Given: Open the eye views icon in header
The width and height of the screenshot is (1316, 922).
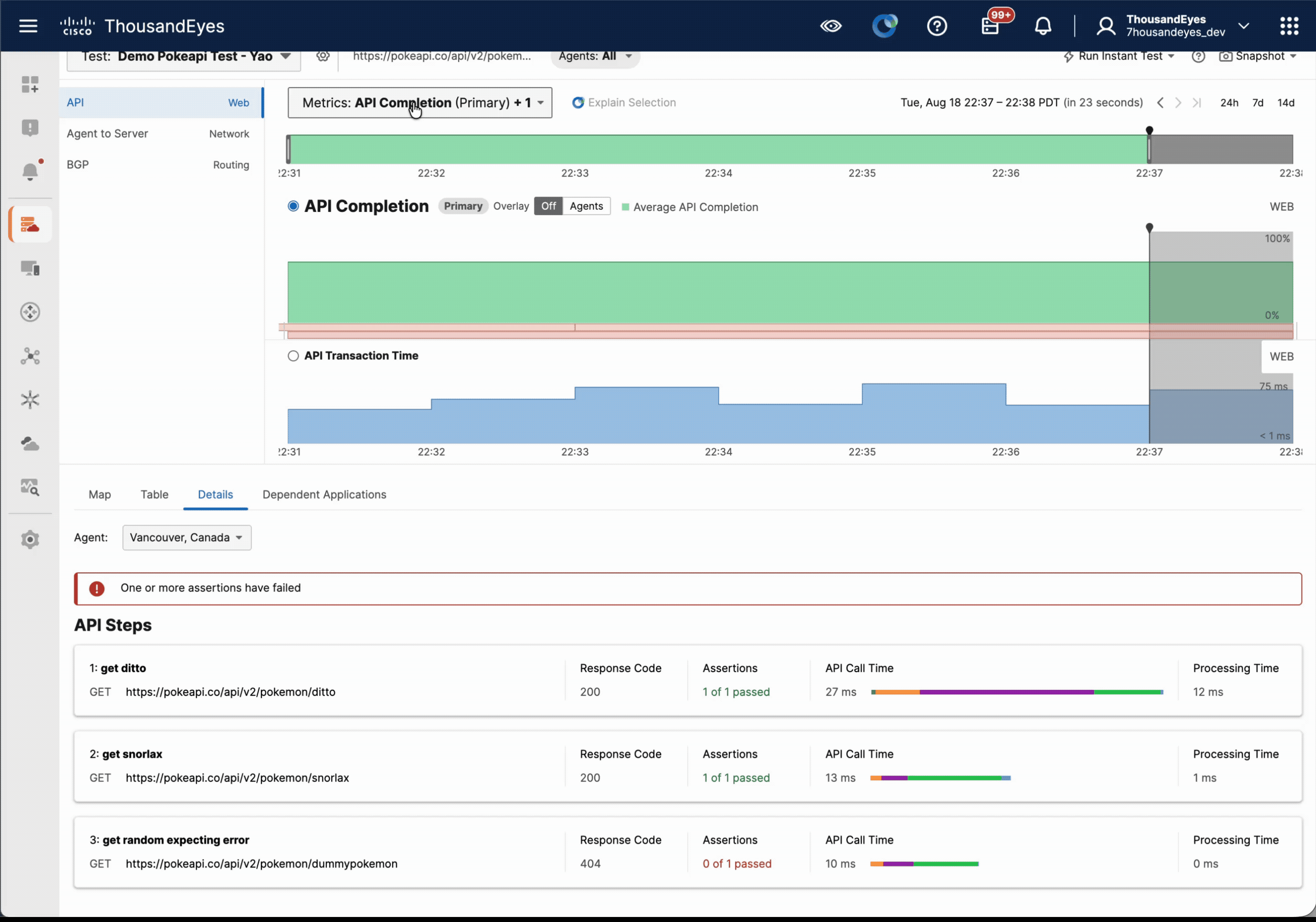Looking at the screenshot, I should [831, 26].
